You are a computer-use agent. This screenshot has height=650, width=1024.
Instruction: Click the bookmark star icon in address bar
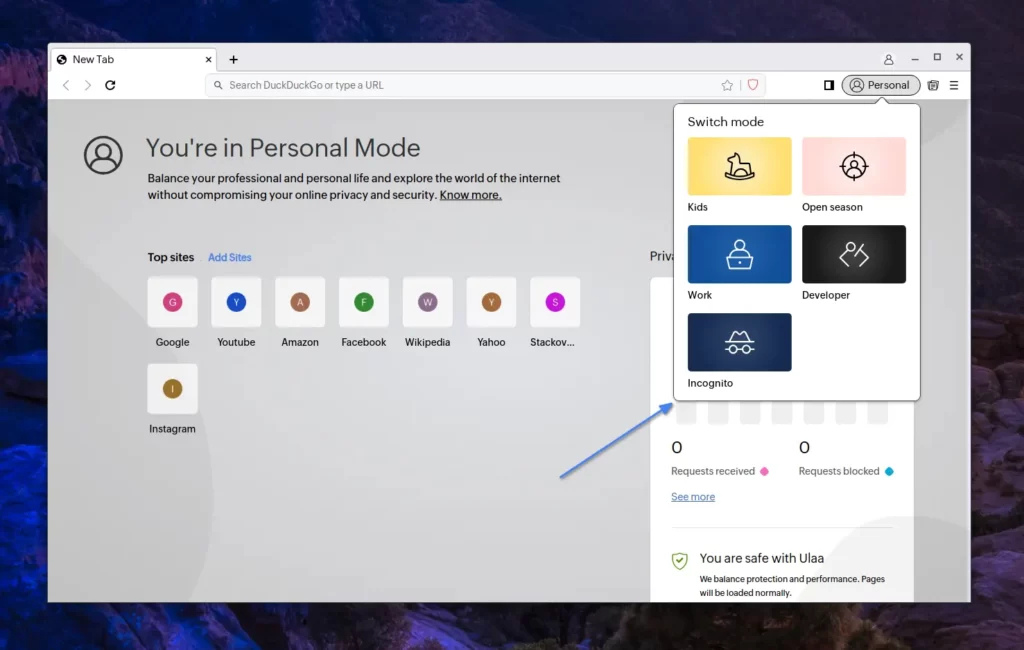click(x=727, y=85)
